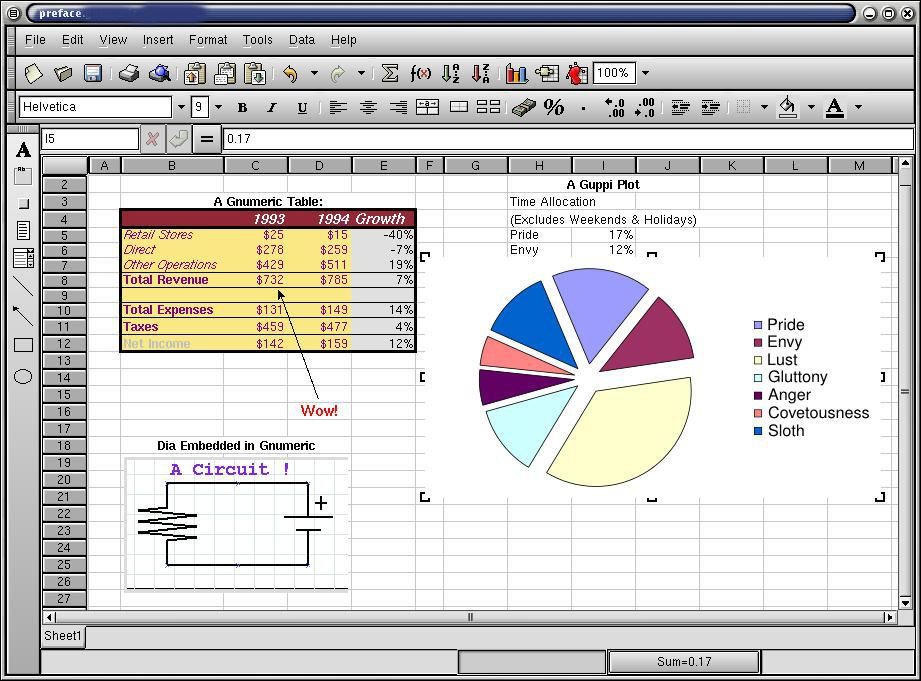The image size is (921, 681).
Task: Open the redo history dropdown arrow
Action: 361,73
